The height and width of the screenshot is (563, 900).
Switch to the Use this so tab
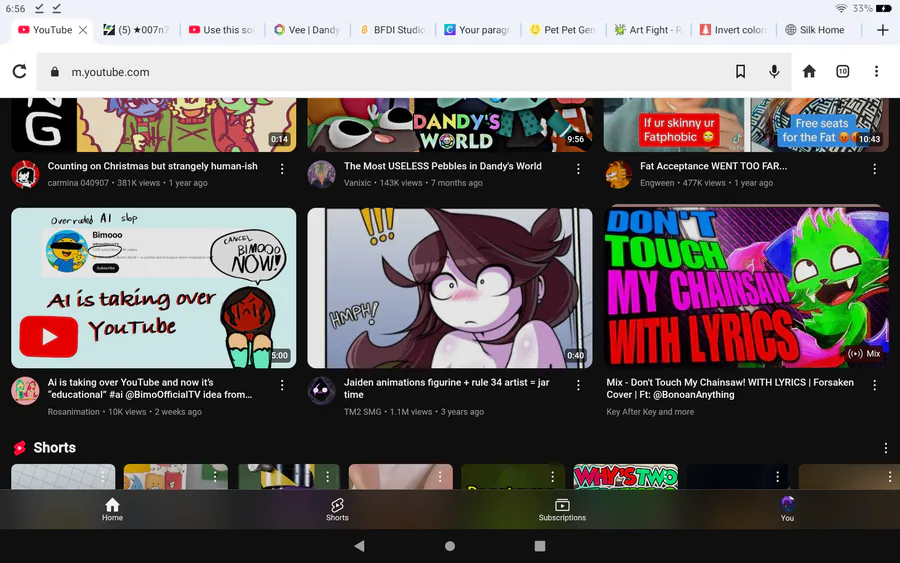222,30
